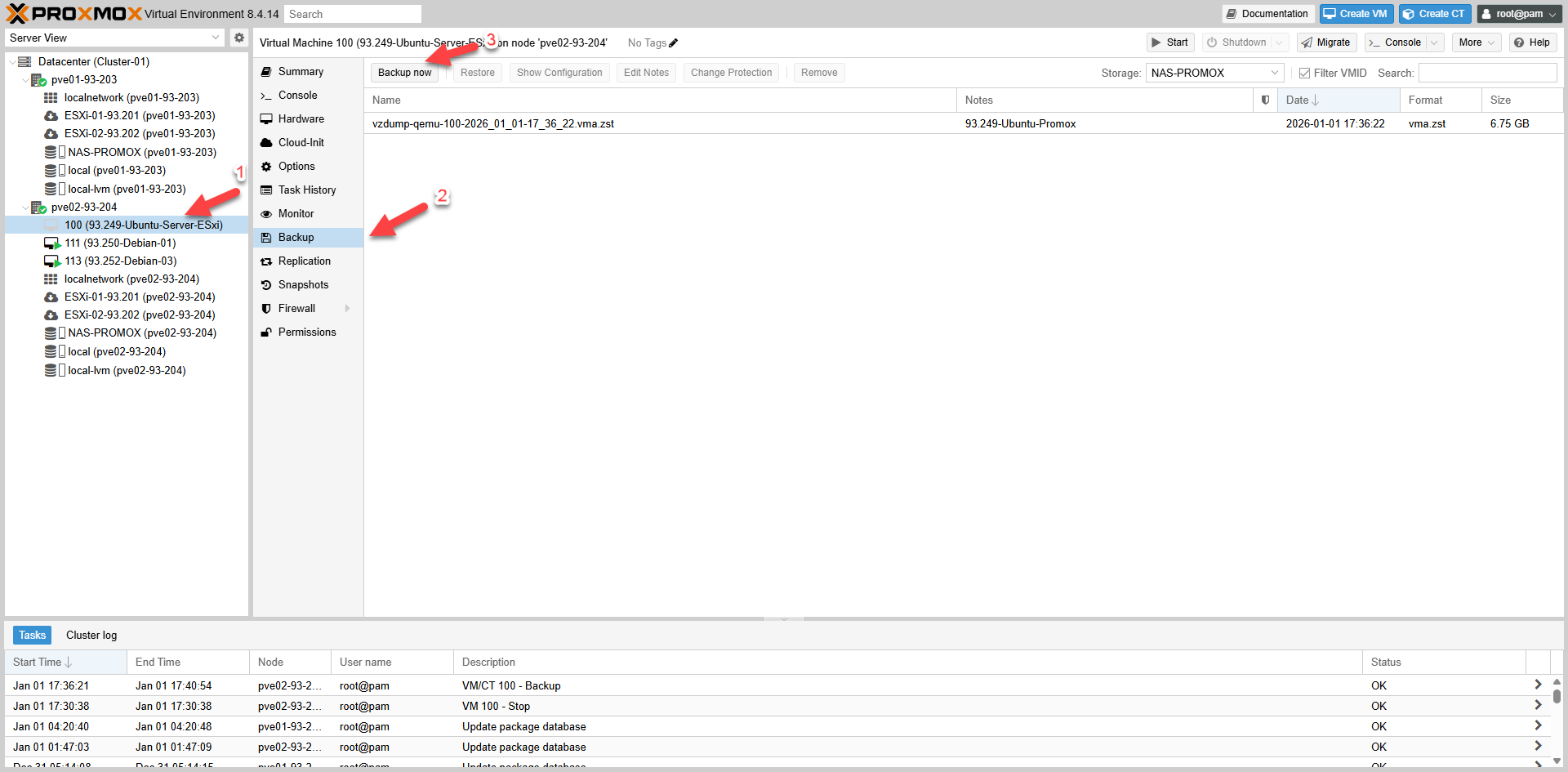Open the Replication panel
1568x772 pixels.
click(305, 261)
